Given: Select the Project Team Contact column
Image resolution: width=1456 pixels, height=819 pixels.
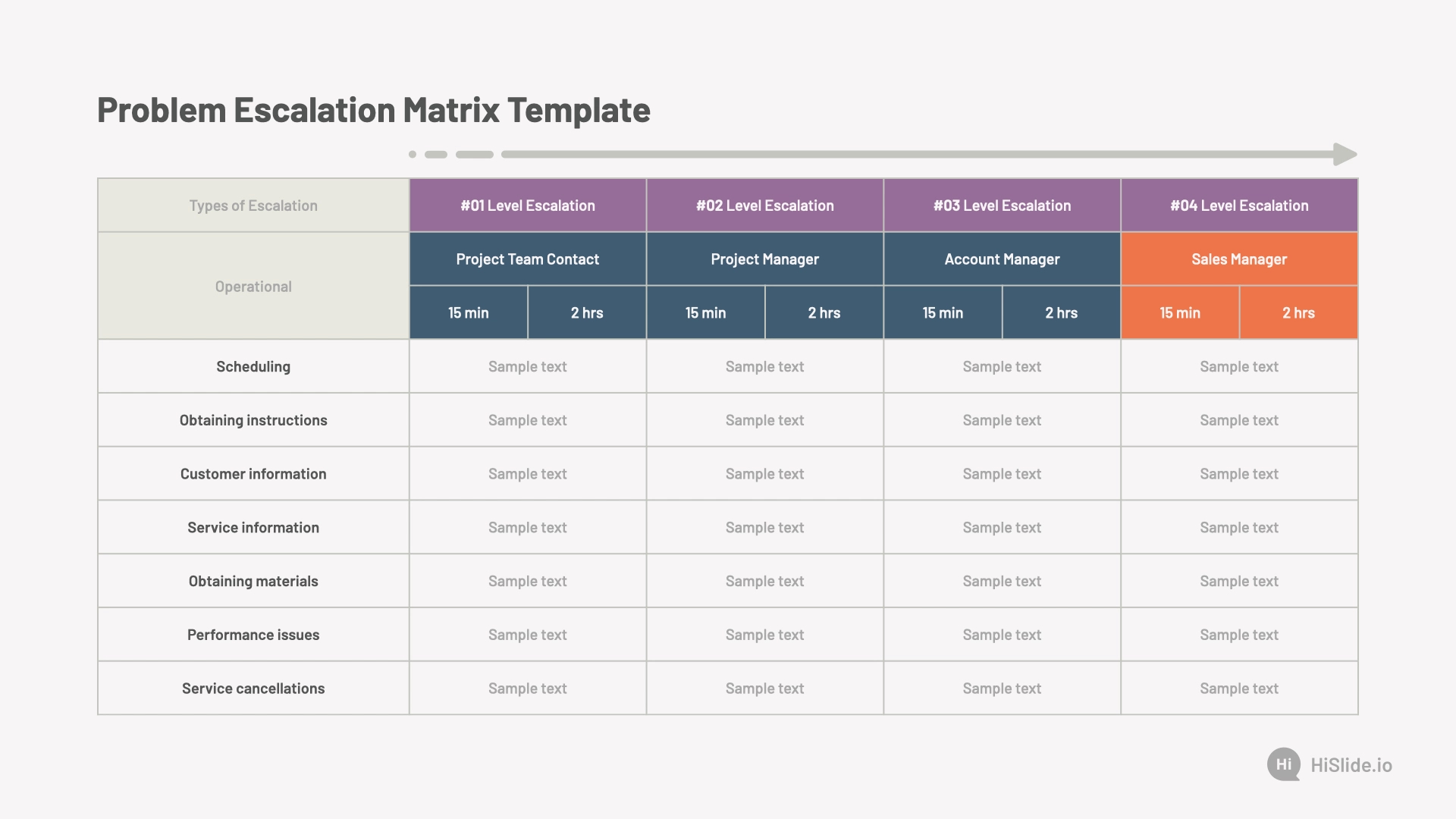Looking at the screenshot, I should (x=527, y=258).
